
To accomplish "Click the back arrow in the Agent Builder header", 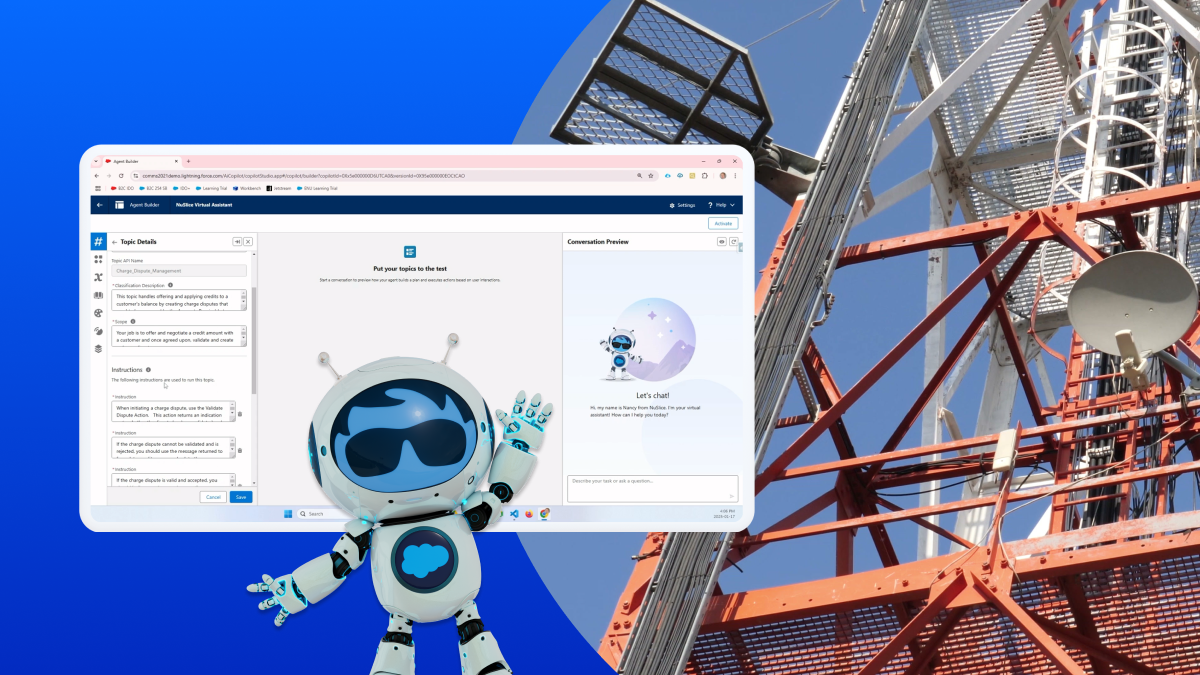I will pos(99,204).
